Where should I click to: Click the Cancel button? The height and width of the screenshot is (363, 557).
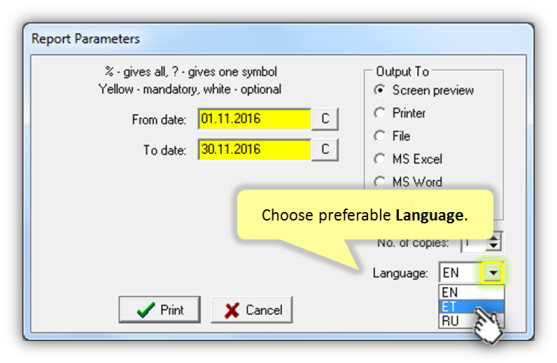click(252, 310)
